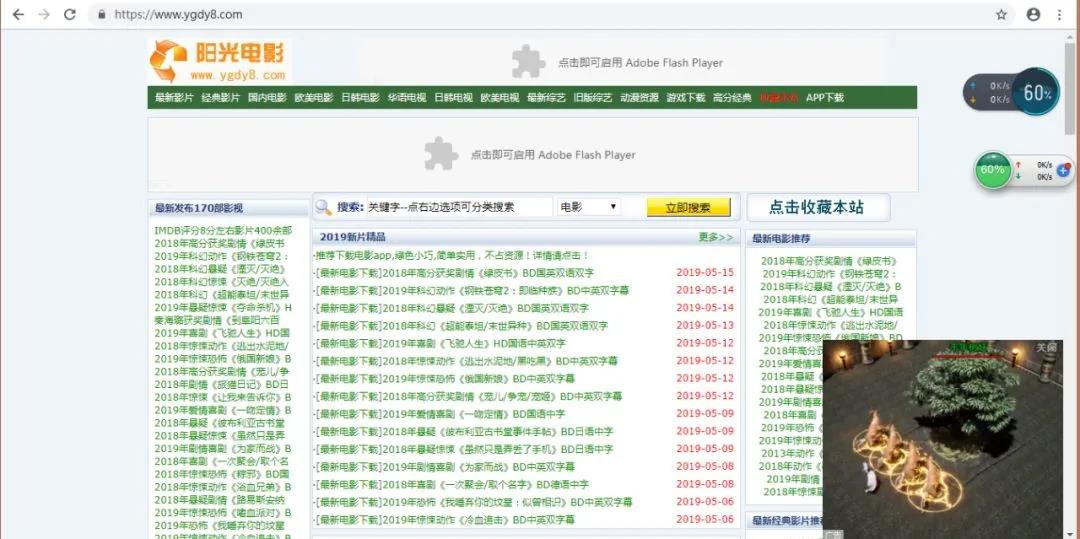Open the 日韩电视 navigation item
Image resolution: width=1080 pixels, height=539 pixels.
pos(453,98)
